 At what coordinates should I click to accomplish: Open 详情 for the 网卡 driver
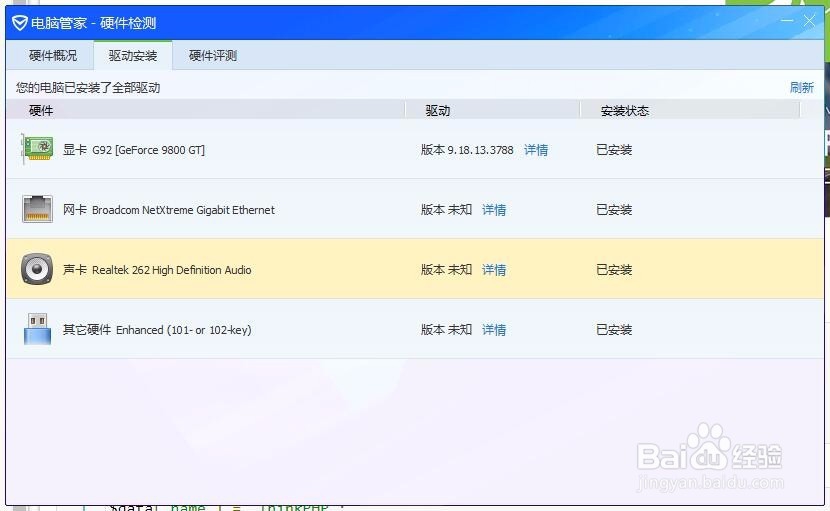[x=494, y=210]
